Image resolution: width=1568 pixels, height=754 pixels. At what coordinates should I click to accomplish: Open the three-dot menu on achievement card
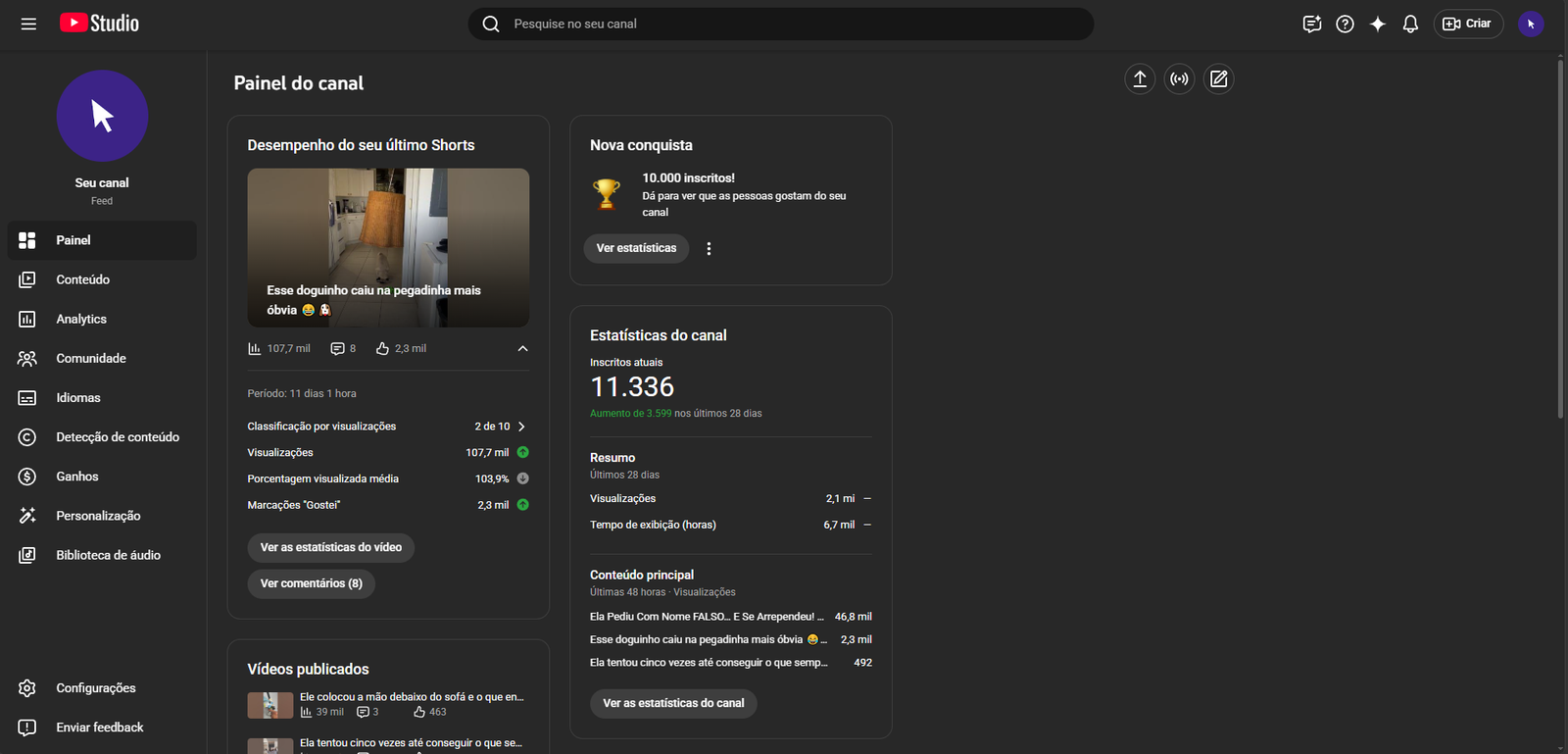709,249
